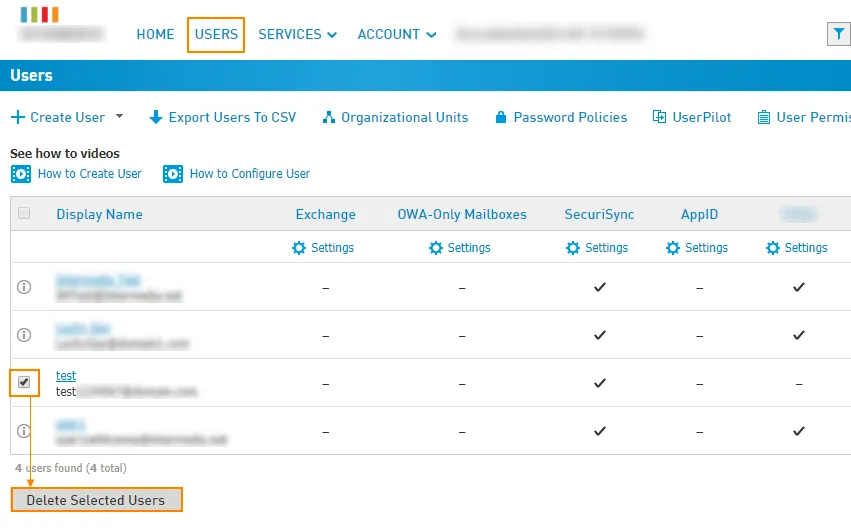Click Create User text link

click(67, 117)
